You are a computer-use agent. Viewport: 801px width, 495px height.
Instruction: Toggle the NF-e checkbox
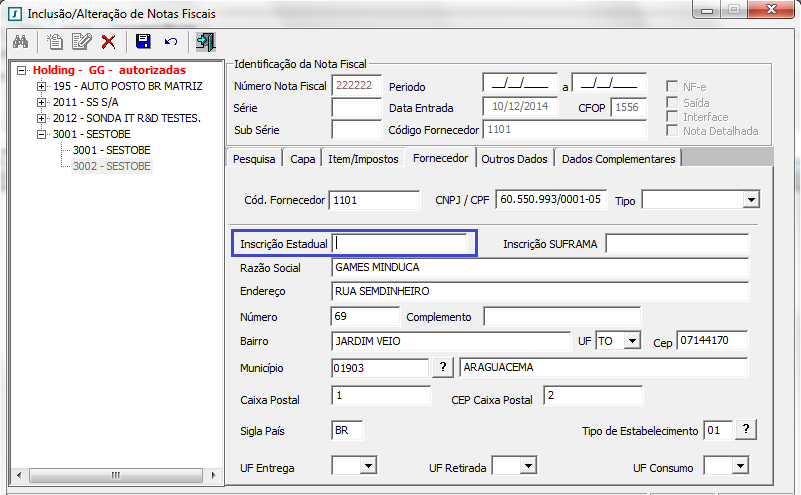pos(674,87)
